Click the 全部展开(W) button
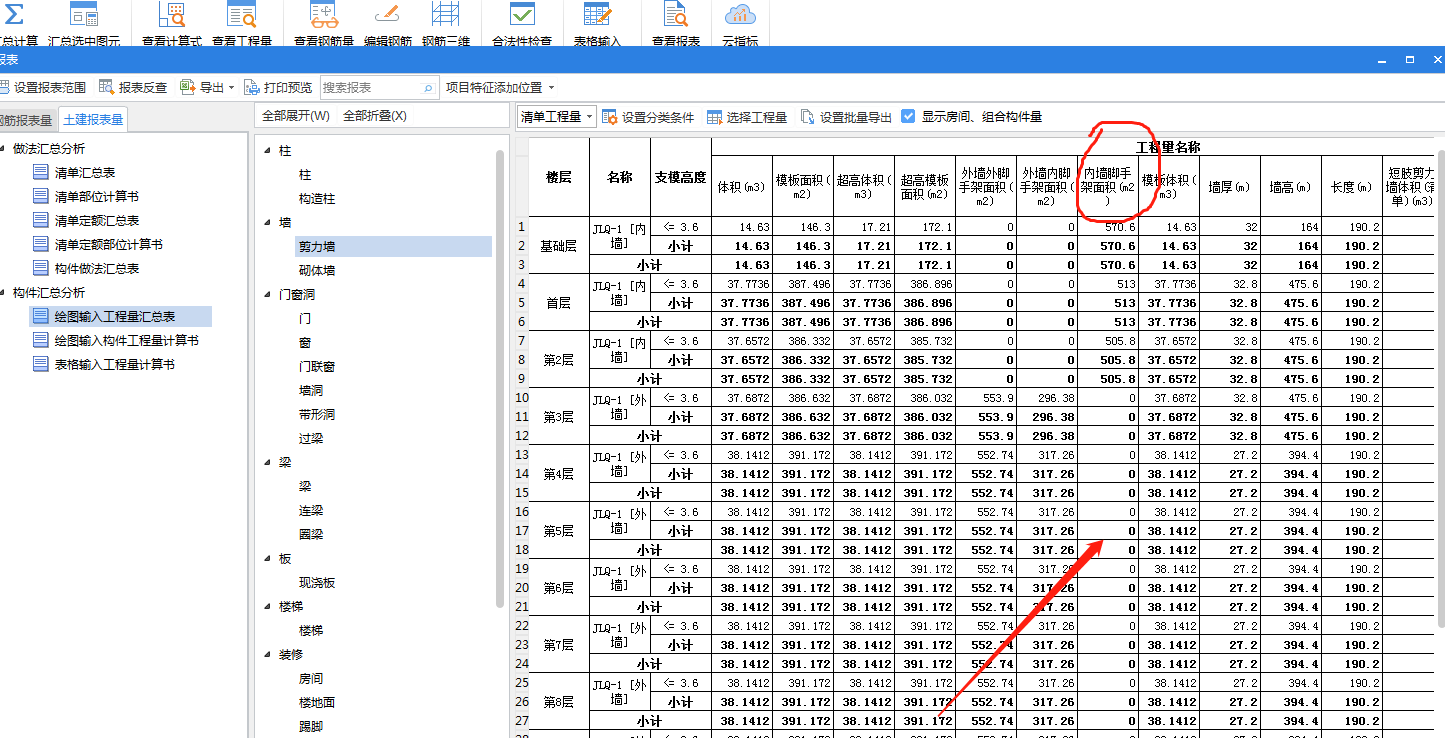The height and width of the screenshot is (738, 1445). pyautogui.click(x=296, y=116)
